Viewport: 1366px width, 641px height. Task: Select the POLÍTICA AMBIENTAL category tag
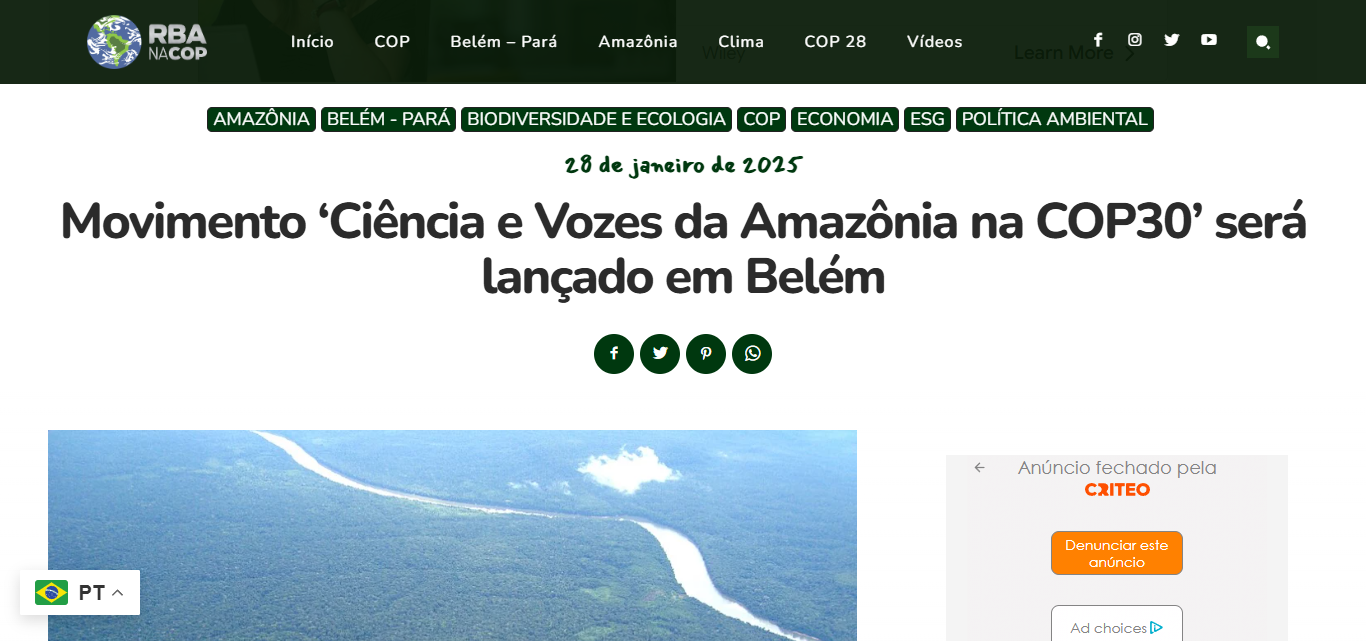[x=1055, y=119]
